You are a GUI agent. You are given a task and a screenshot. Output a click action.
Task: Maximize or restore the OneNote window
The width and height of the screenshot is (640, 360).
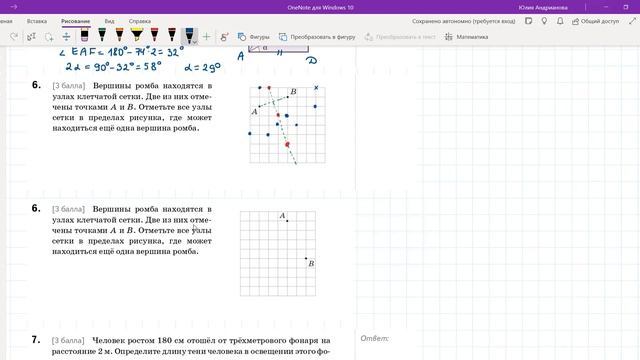pos(626,7)
